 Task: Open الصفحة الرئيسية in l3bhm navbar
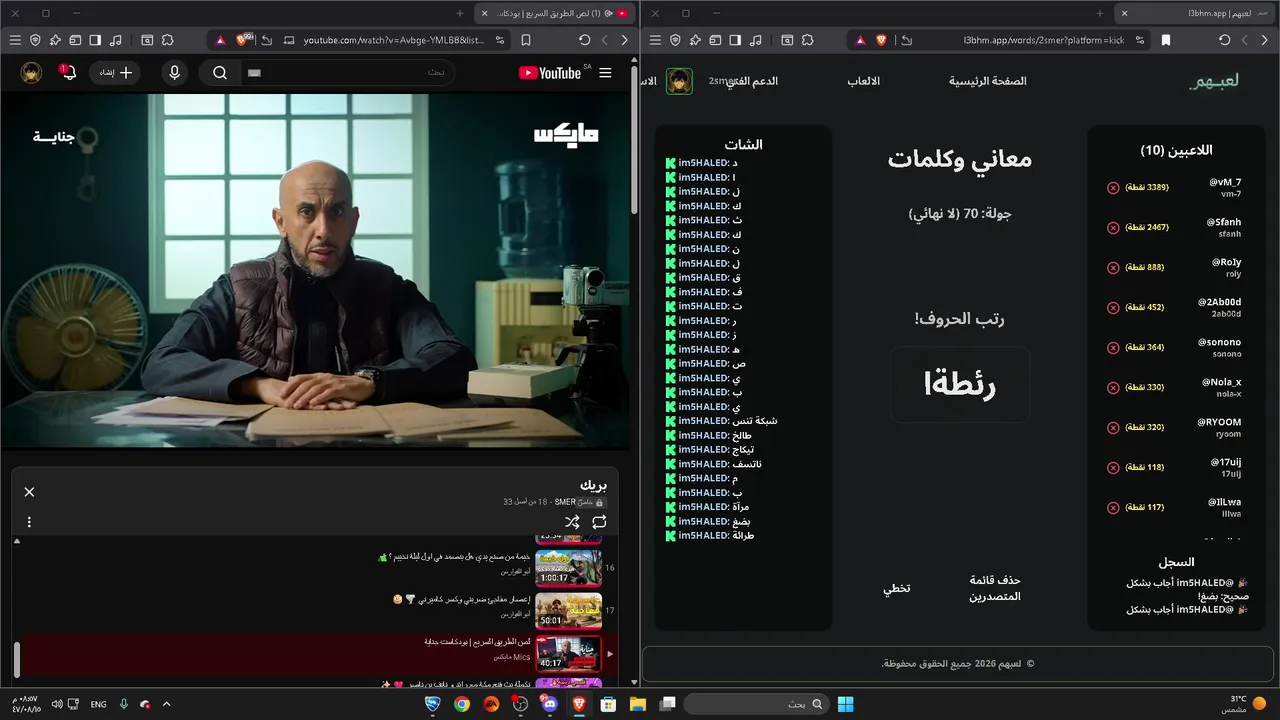click(988, 81)
